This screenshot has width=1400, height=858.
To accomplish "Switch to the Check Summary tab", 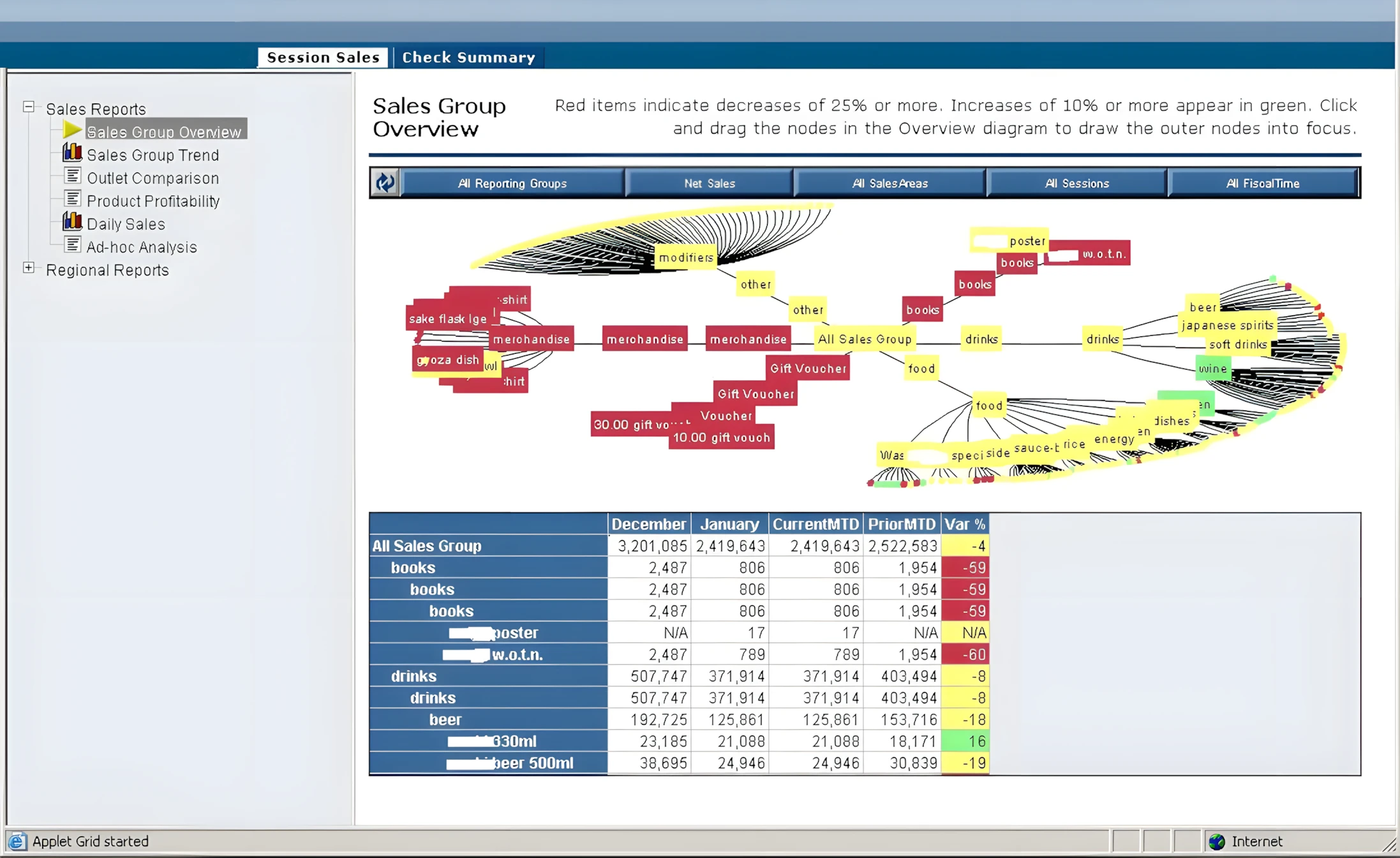I will 468,57.
